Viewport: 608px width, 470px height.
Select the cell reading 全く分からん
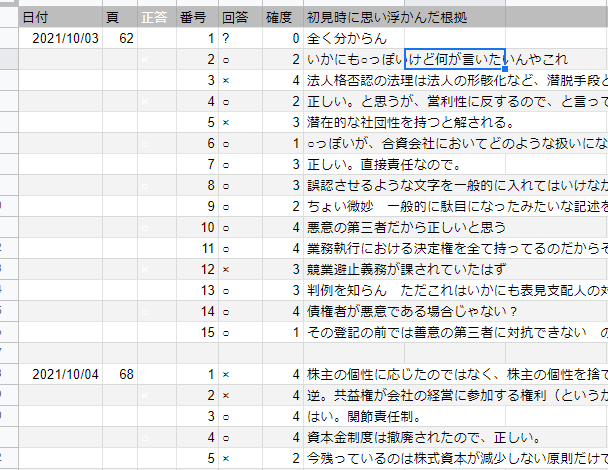[x=354, y=38]
